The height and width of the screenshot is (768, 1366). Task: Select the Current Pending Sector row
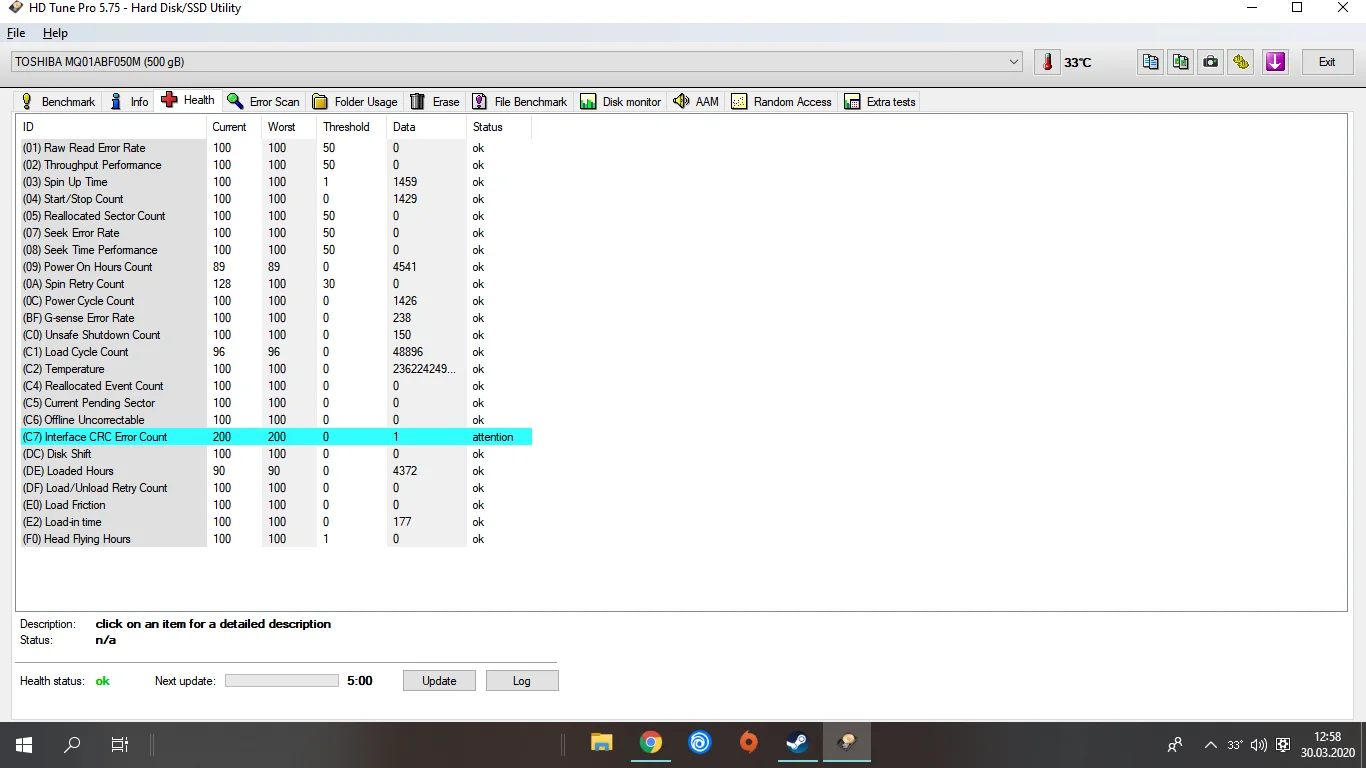point(276,403)
